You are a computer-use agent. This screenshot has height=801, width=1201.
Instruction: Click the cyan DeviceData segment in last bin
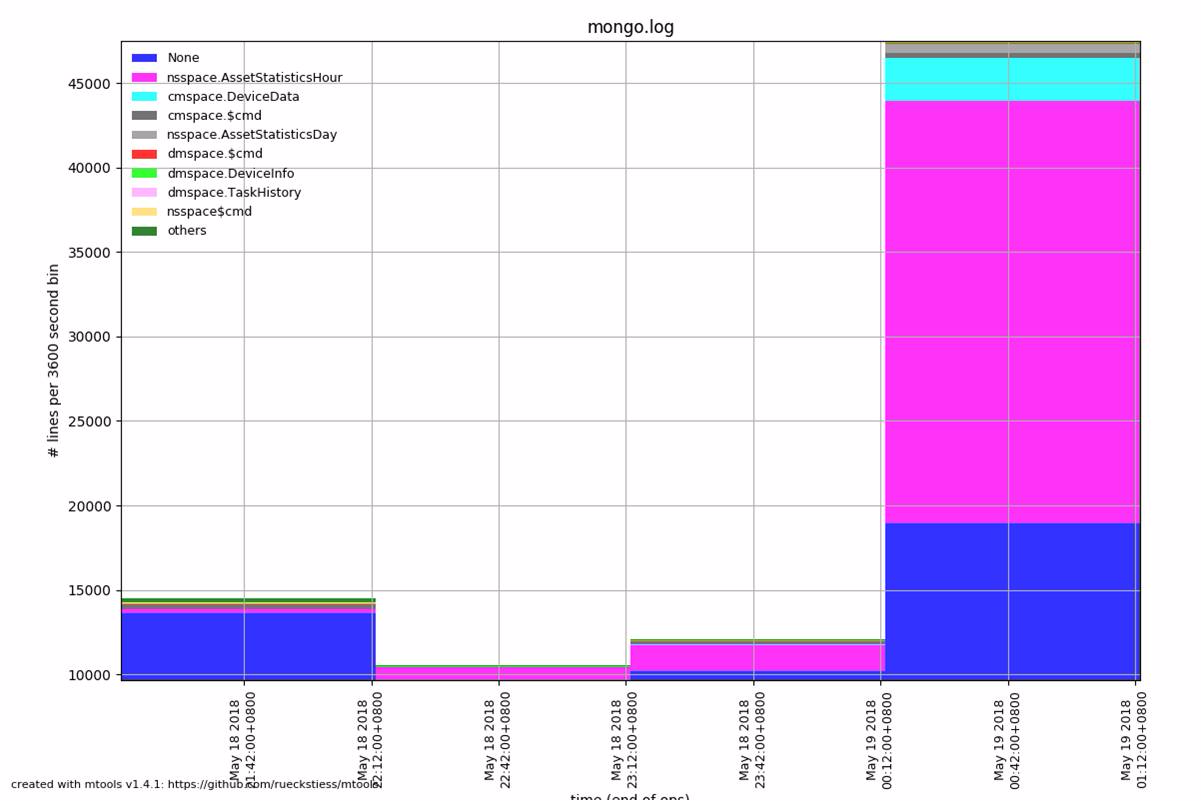[1012, 79]
